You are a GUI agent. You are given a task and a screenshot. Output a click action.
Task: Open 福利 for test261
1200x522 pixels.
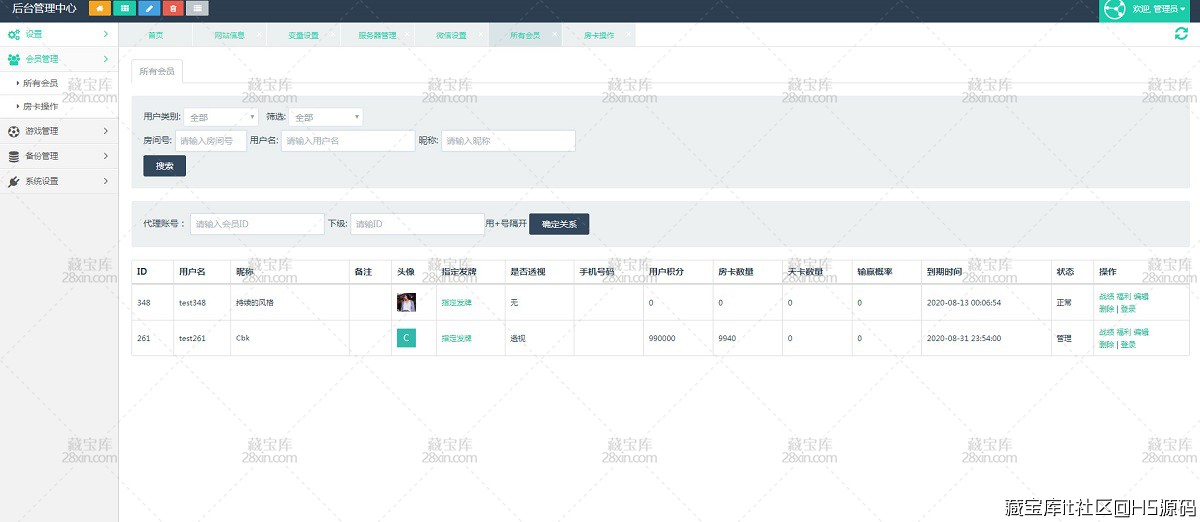[x=1123, y=332]
